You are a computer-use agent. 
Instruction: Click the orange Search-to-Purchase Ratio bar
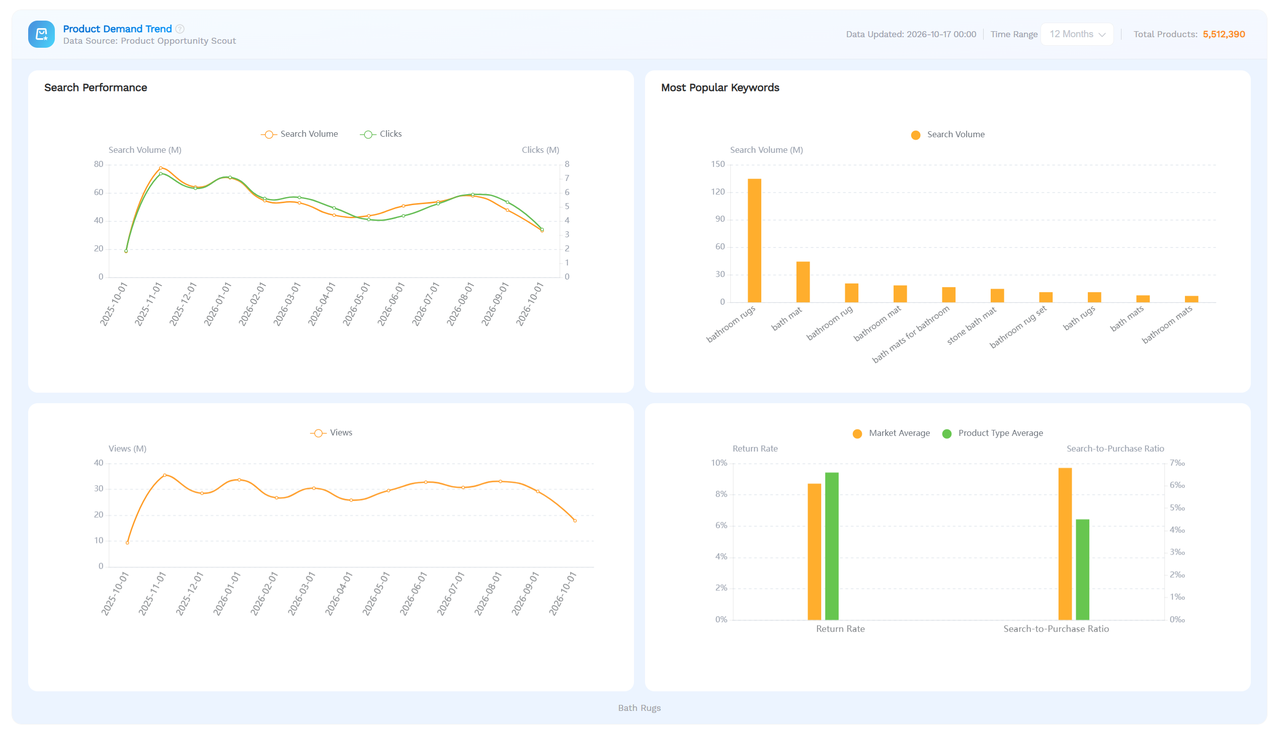1065,544
